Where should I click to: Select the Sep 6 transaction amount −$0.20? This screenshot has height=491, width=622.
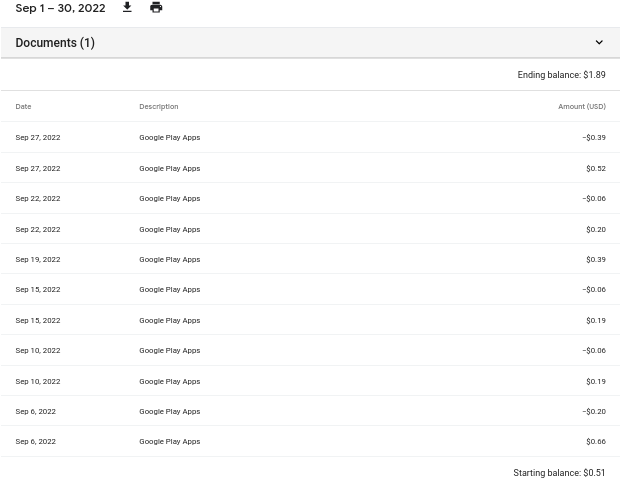pyautogui.click(x=594, y=411)
